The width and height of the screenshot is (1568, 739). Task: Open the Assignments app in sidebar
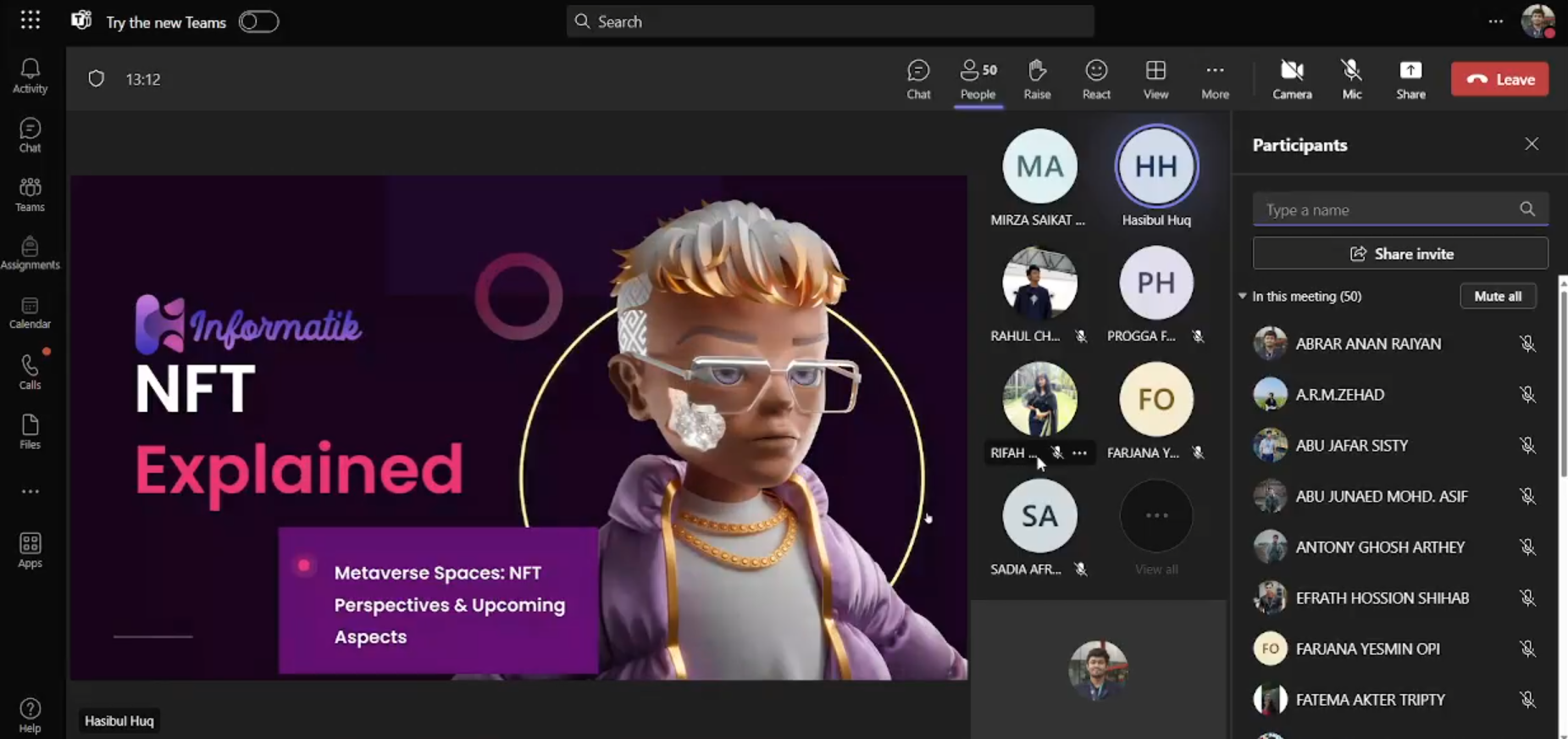[30, 253]
